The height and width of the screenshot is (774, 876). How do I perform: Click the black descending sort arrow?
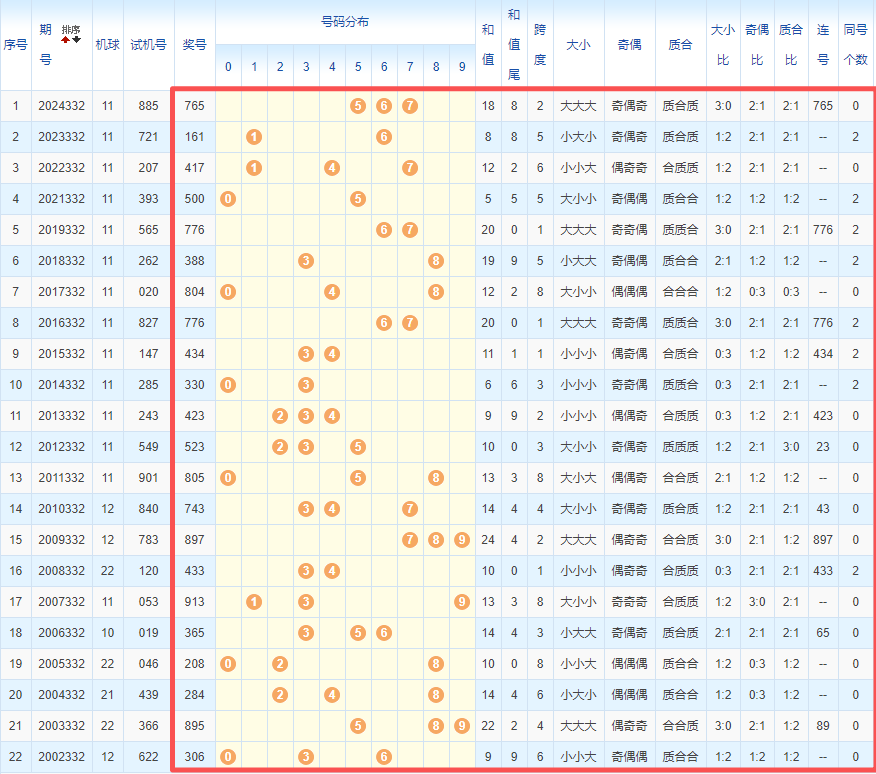[x=76, y=40]
